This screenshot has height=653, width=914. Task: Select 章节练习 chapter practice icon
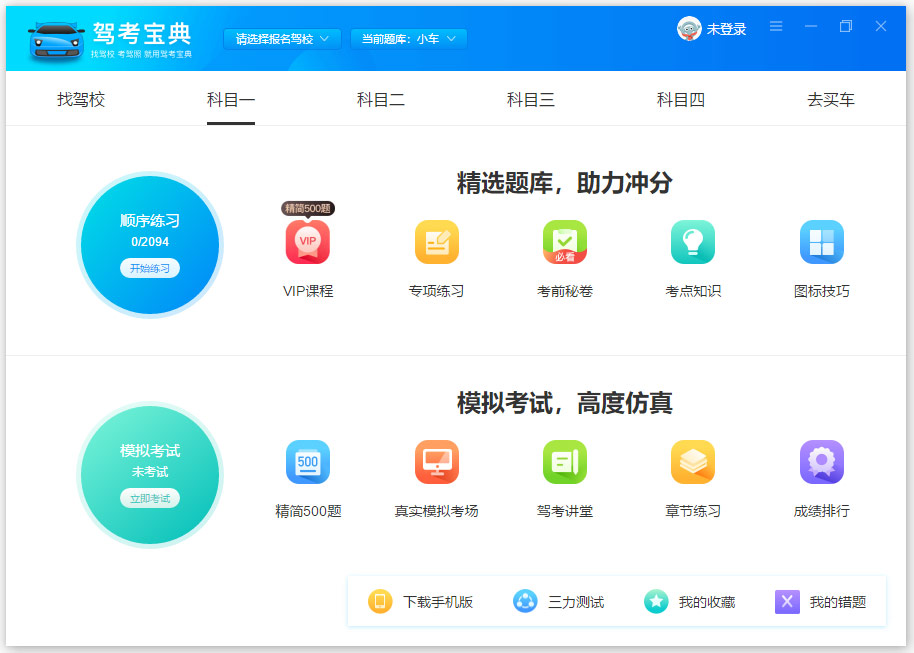[x=692, y=462]
